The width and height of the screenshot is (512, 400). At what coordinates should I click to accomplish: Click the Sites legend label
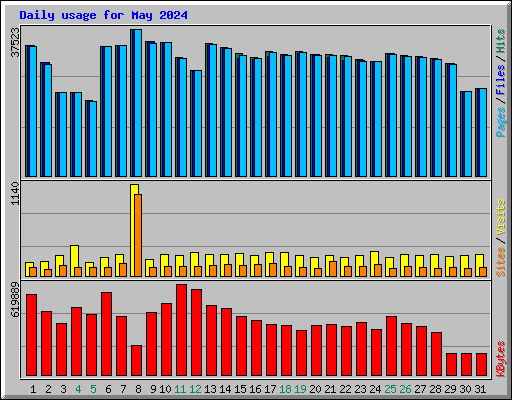(x=500, y=262)
